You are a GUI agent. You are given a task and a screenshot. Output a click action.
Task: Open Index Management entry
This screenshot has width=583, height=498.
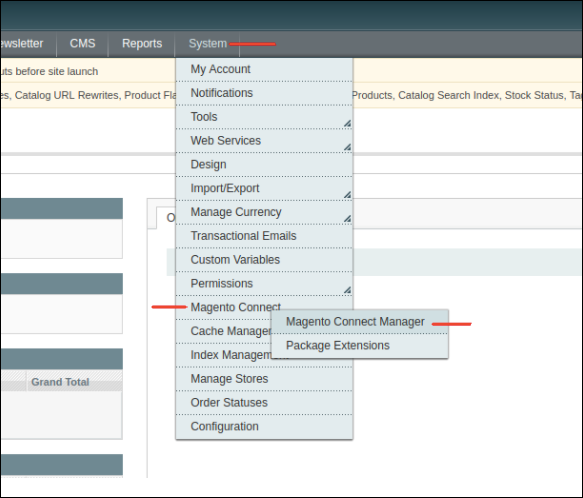tap(230, 355)
